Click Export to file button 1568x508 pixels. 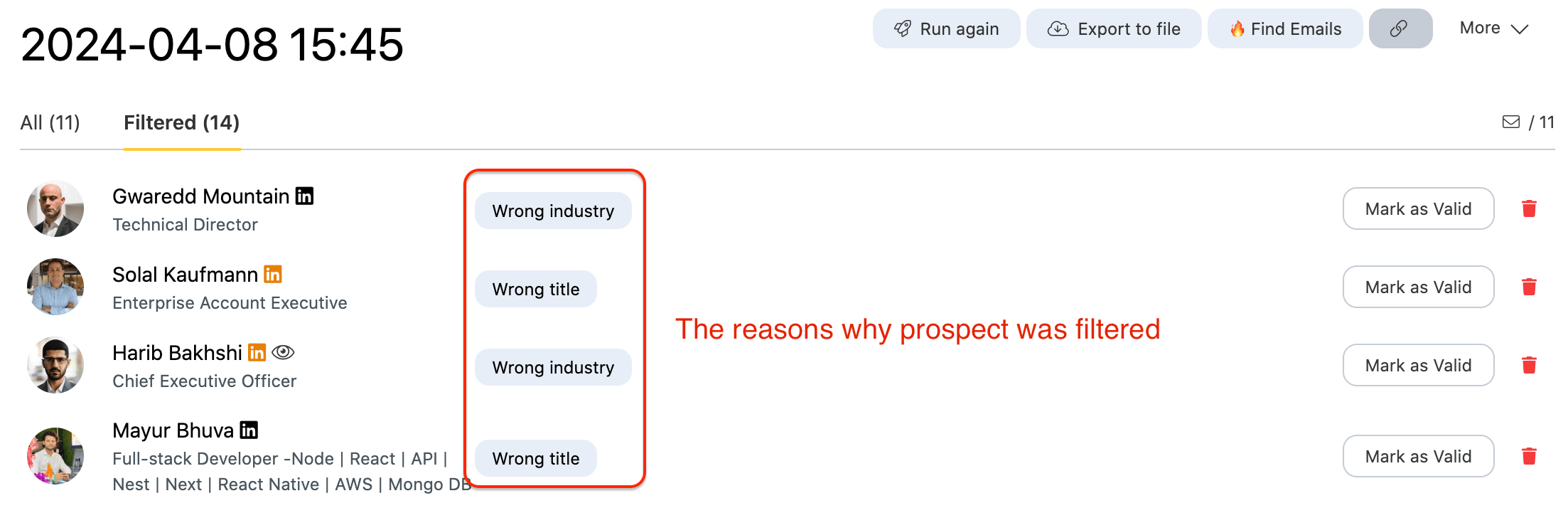point(1113,28)
